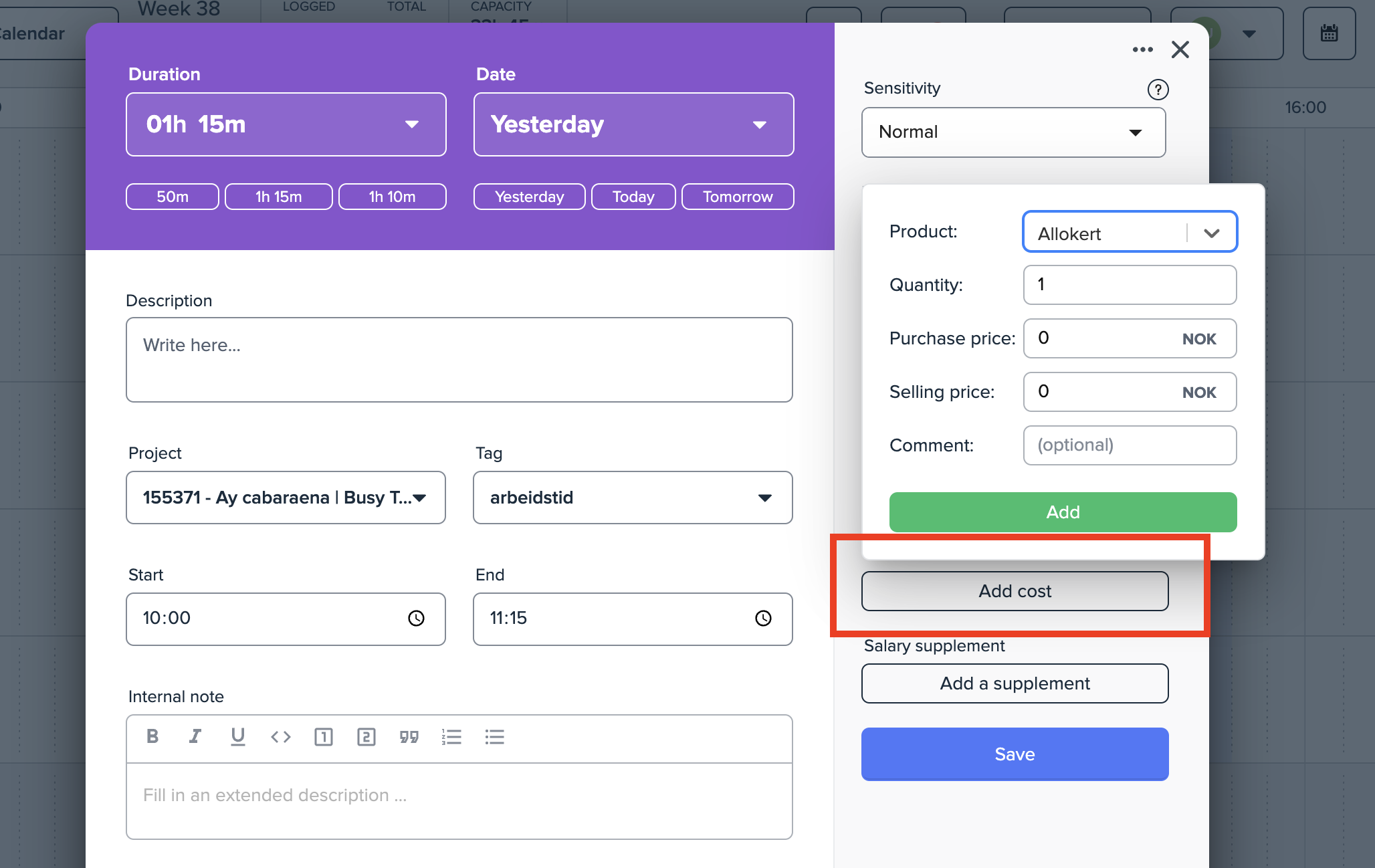This screenshot has width=1375, height=868.
Task: Create numbered list in Internal note
Action: pyautogui.click(x=451, y=736)
